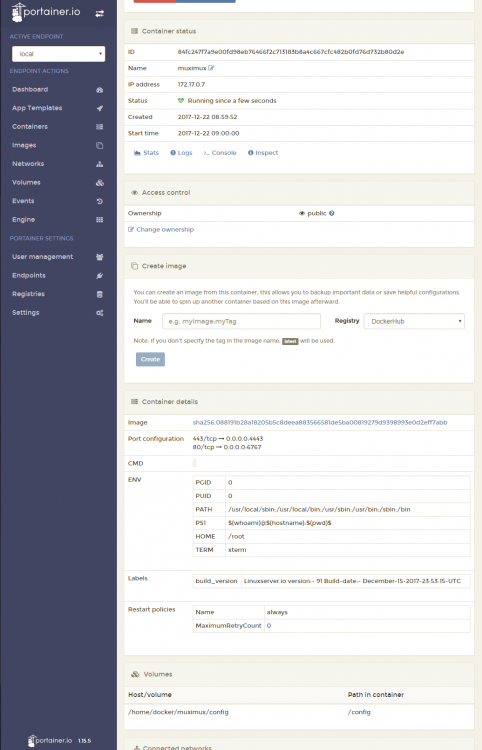Open the container Stats link
Screen dimensions: 482x750
click(x=146, y=153)
